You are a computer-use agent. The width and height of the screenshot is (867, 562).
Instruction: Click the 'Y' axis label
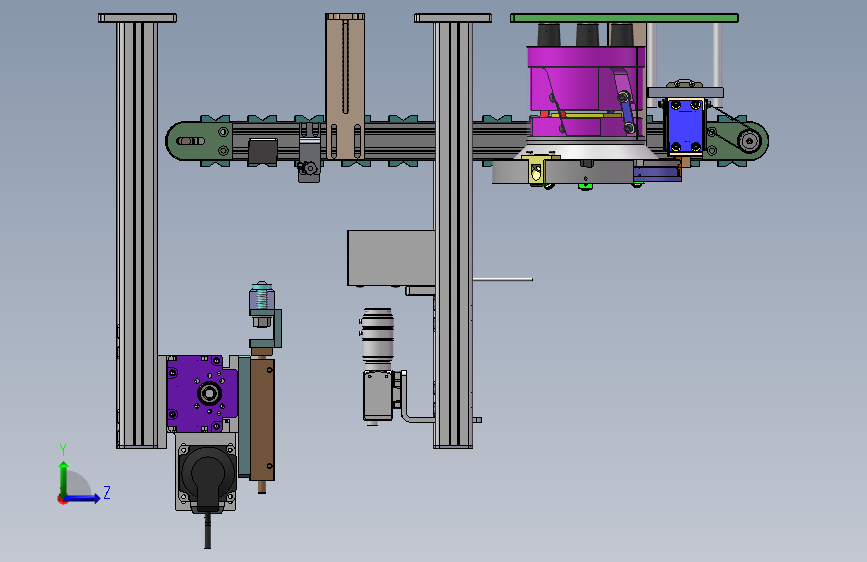pos(63,450)
